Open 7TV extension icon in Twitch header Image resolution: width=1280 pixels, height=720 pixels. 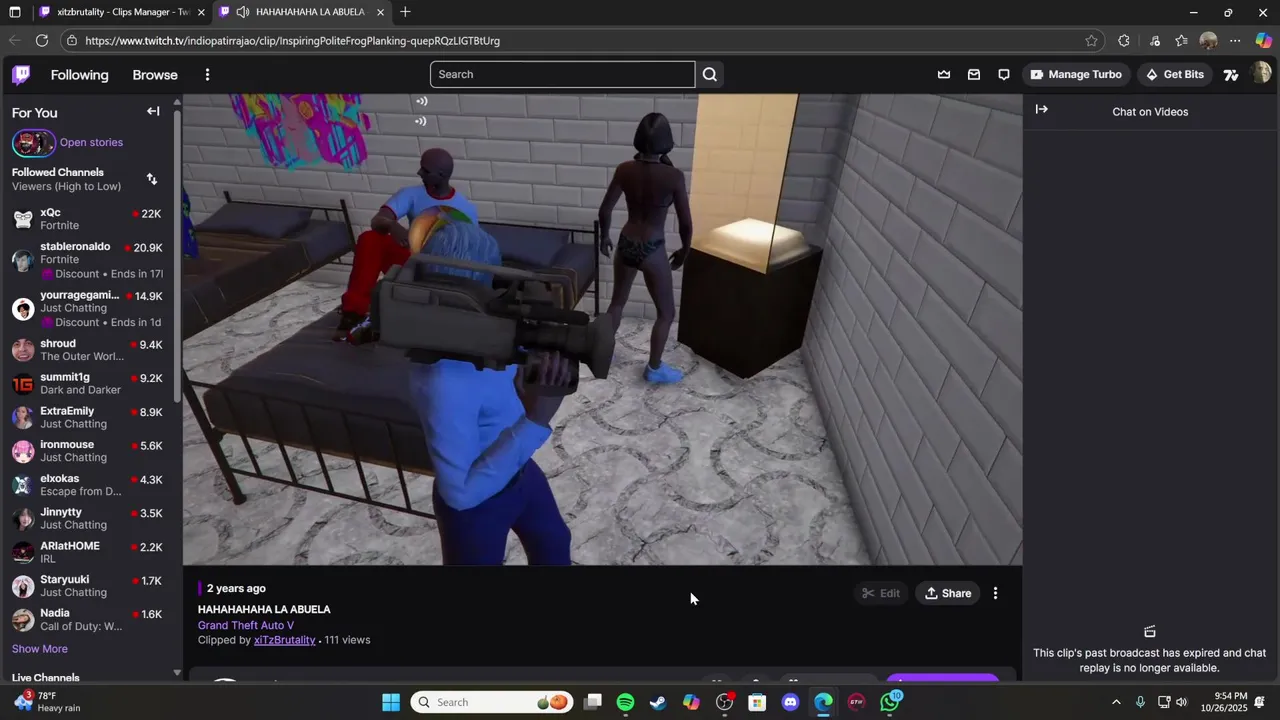[x=1231, y=75]
